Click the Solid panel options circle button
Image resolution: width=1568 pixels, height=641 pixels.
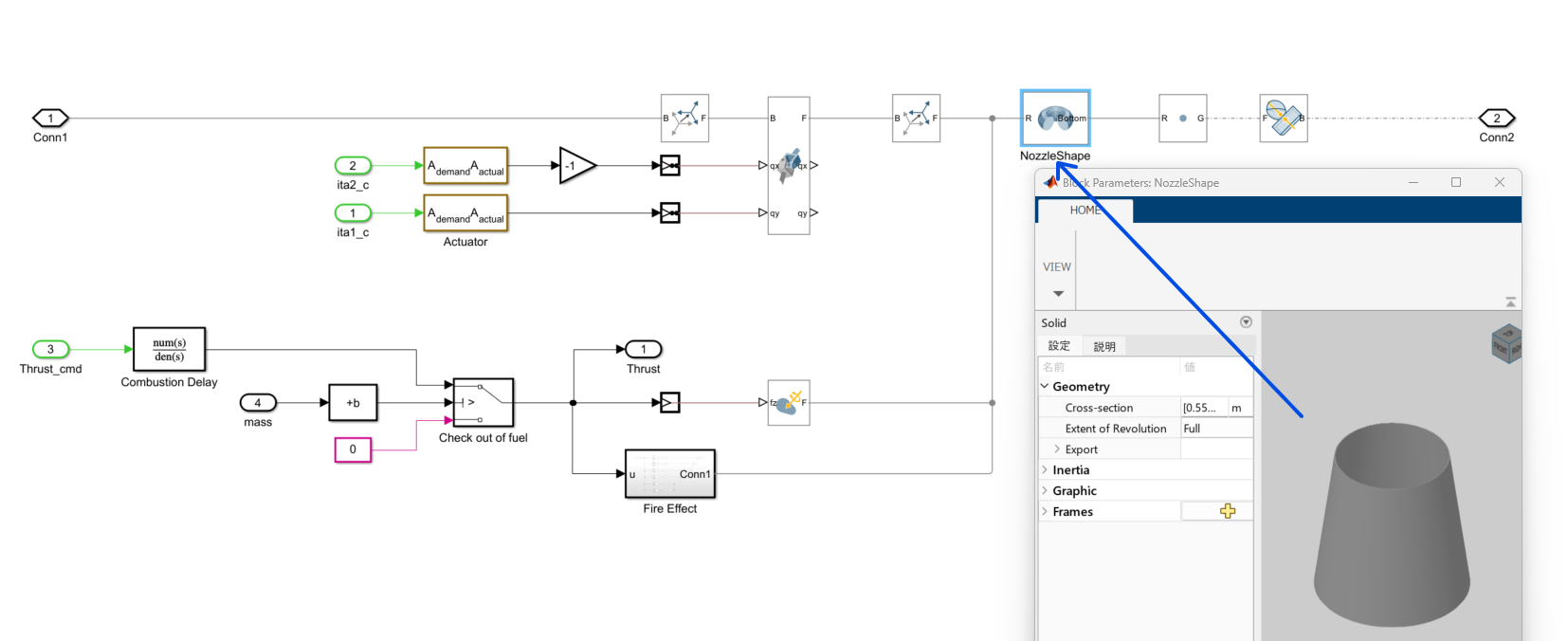tap(1246, 322)
